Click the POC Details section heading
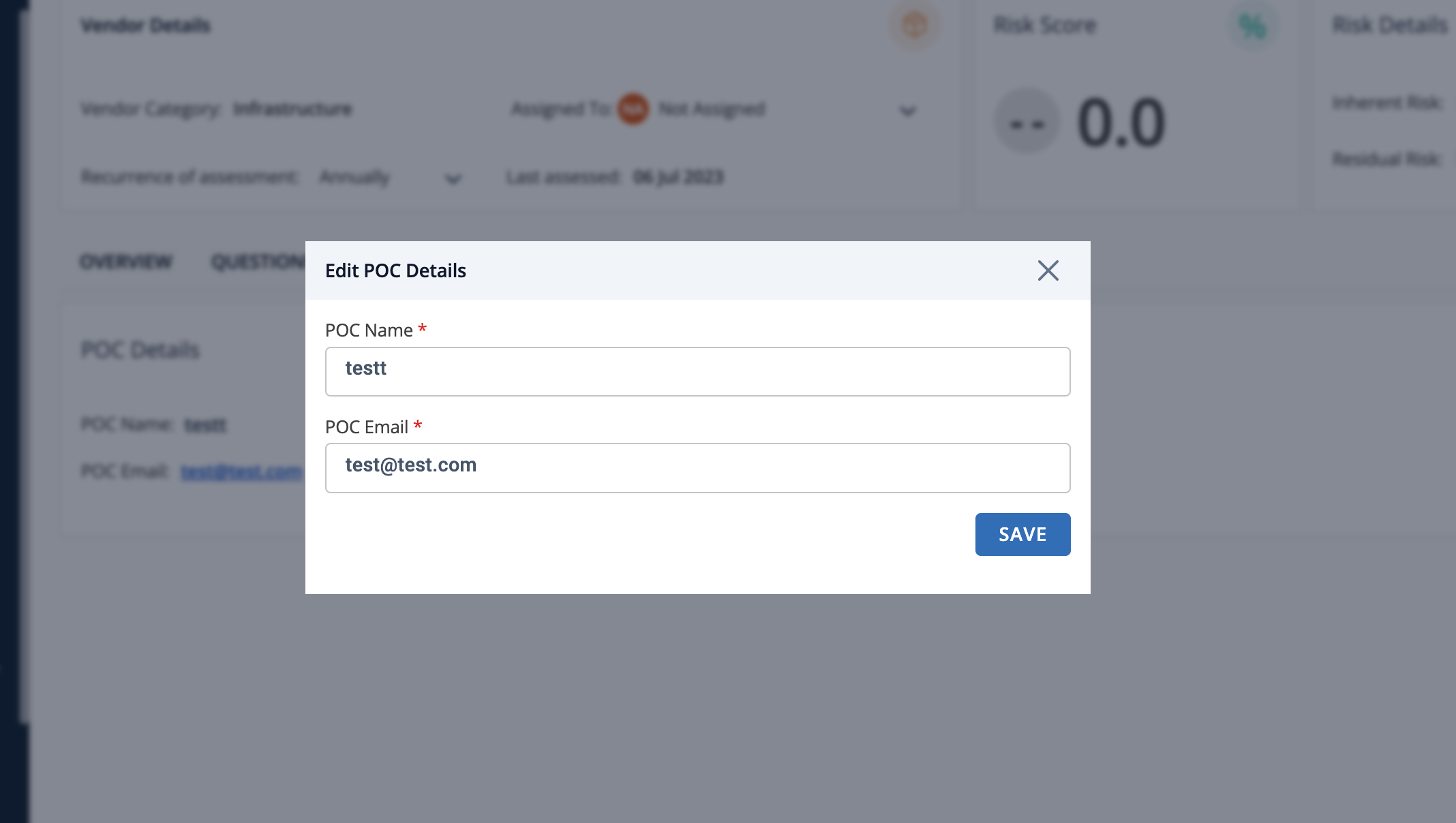Viewport: 1456px width, 823px height. [x=140, y=350]
